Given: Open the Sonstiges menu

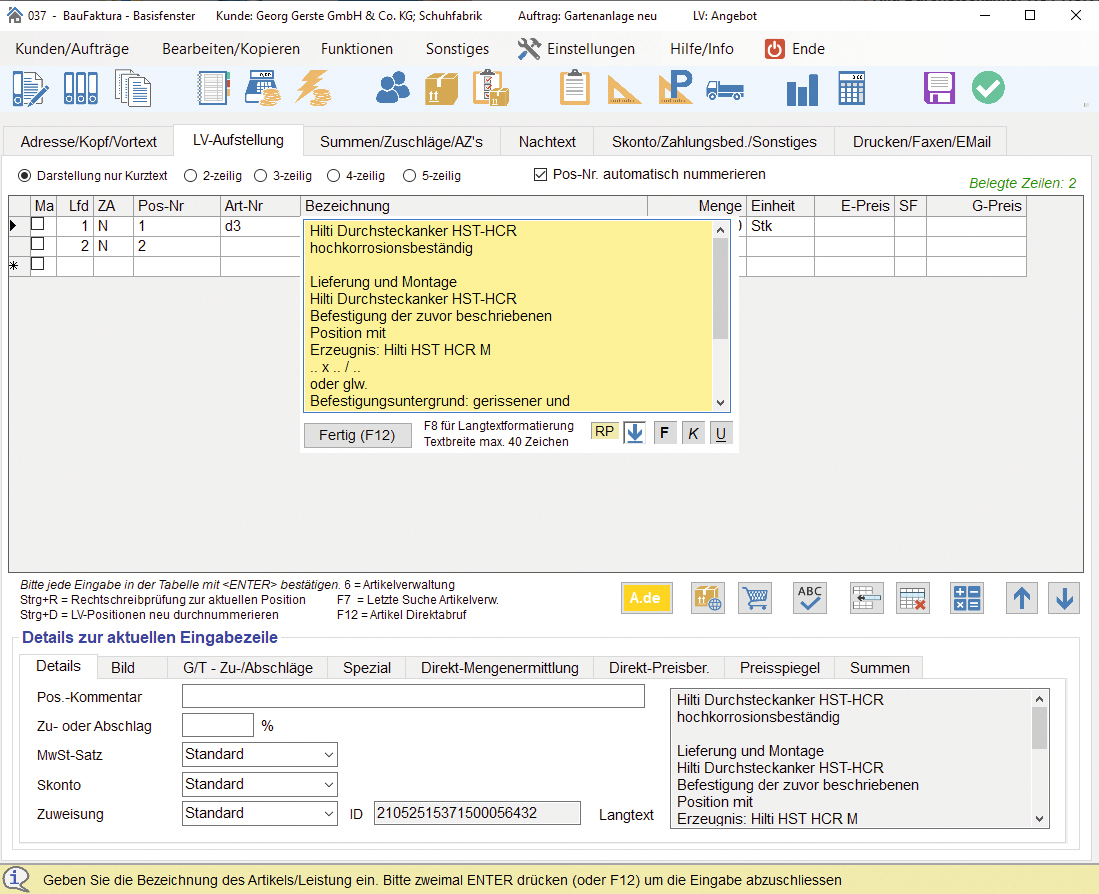Looking at the screenshot, I should [457, 49].
